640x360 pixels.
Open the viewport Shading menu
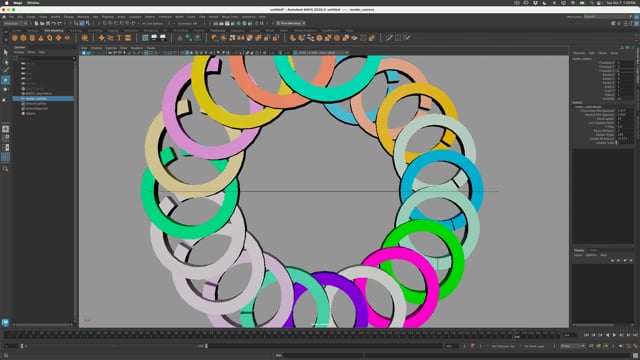(x=96, y=48)
